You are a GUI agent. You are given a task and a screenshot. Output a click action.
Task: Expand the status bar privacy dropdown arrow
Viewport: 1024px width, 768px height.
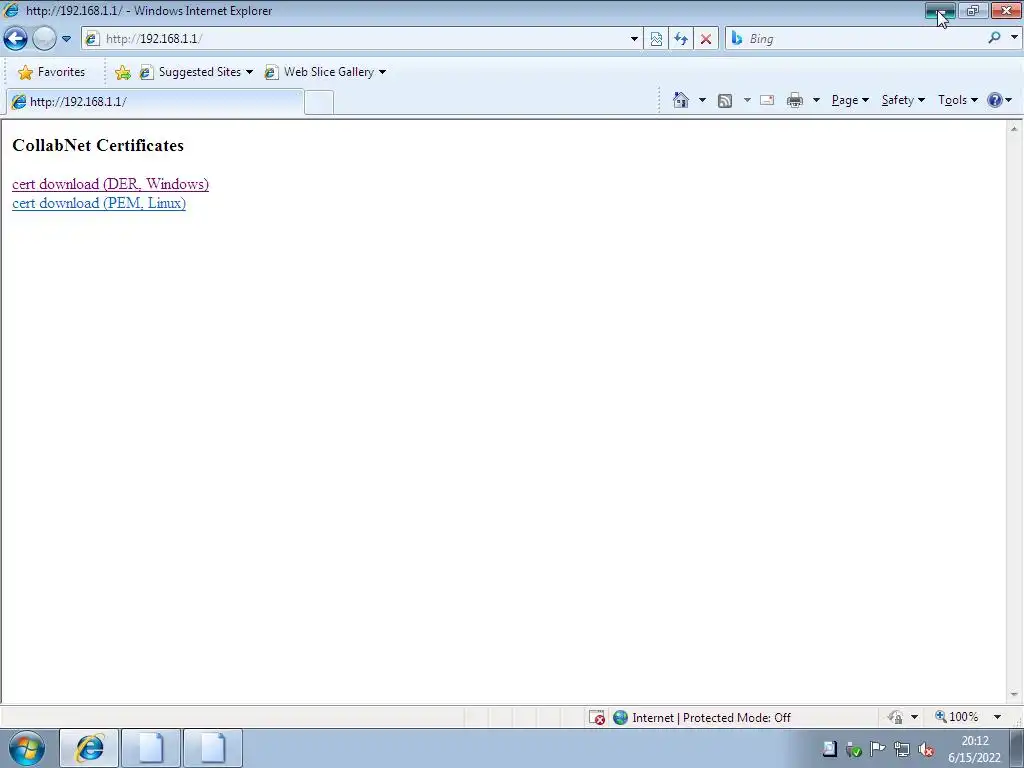tap(914, 717)
